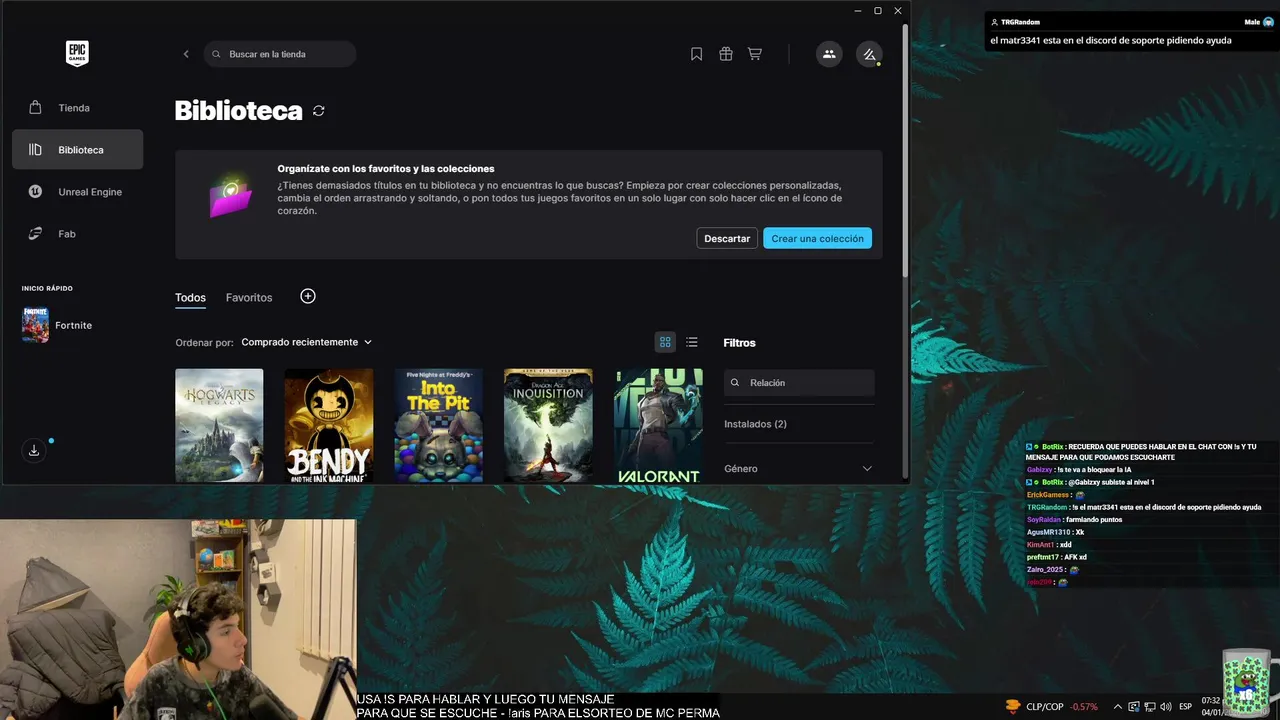Show hidden tray icons chevron

click(x=1118, y=706)
